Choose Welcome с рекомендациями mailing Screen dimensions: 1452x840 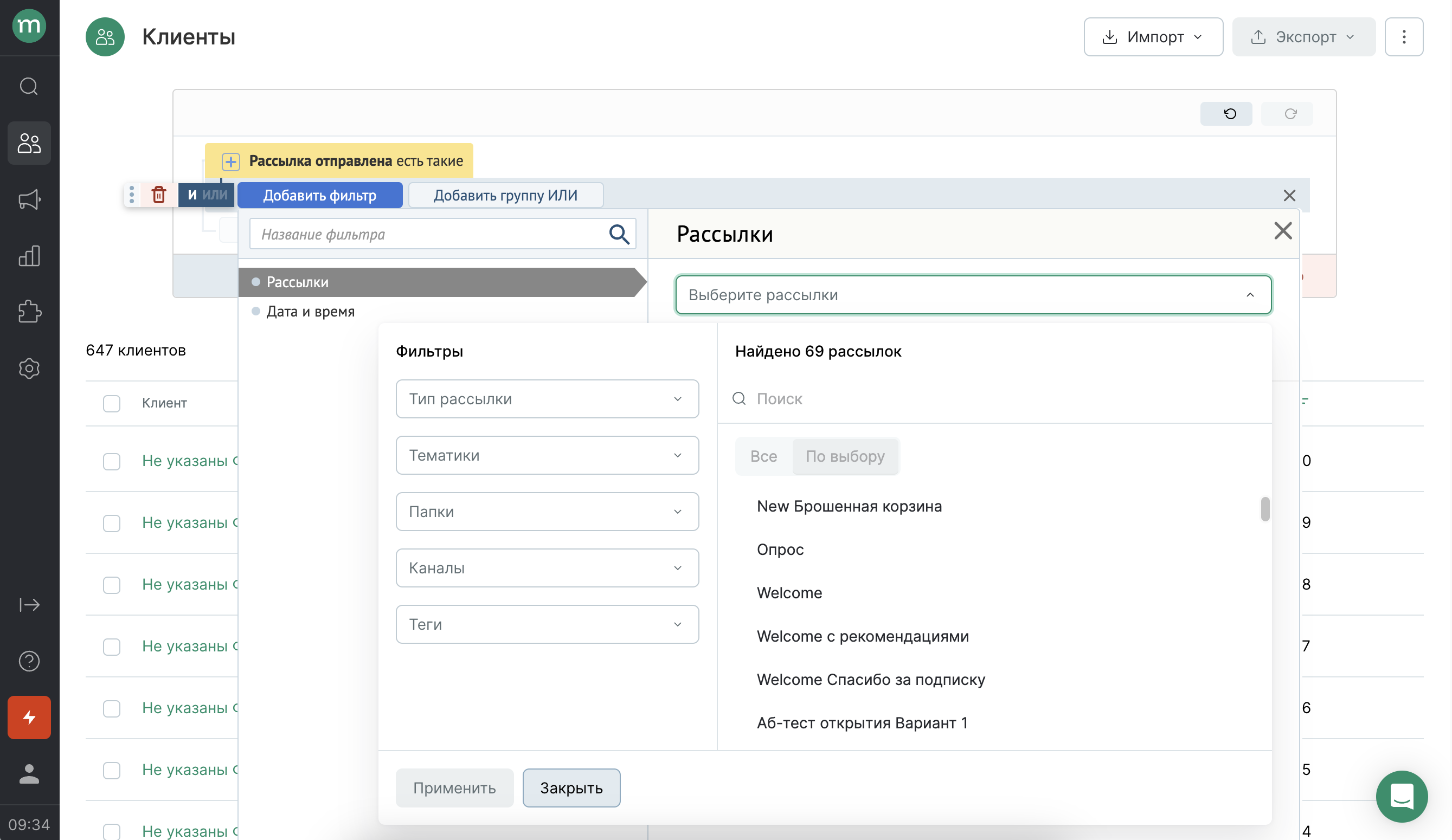[863, 636]
